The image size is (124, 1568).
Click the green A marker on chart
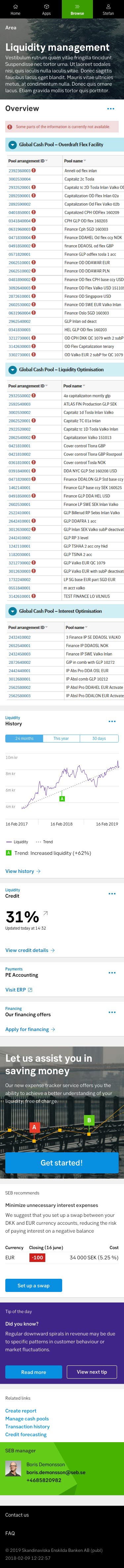click(x=62, y=798)
